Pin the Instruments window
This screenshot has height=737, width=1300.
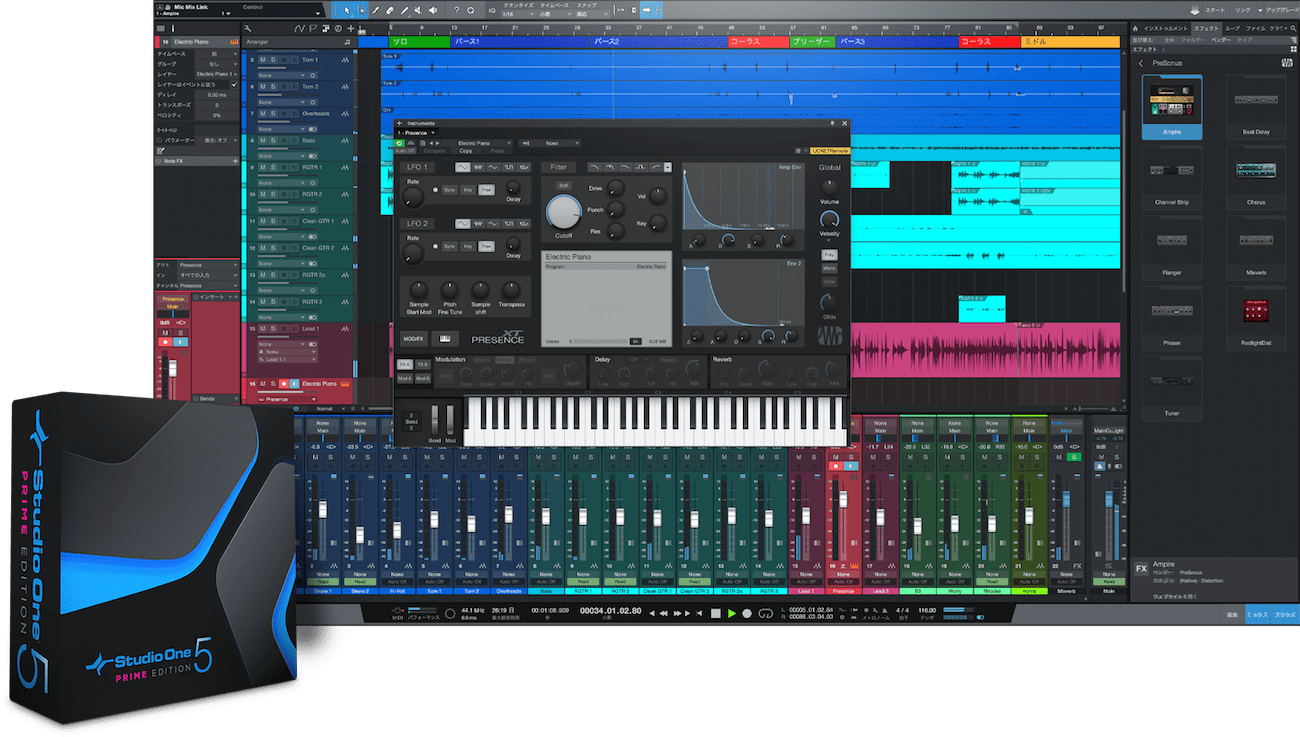pyautogui.click(x=832, y=123)
